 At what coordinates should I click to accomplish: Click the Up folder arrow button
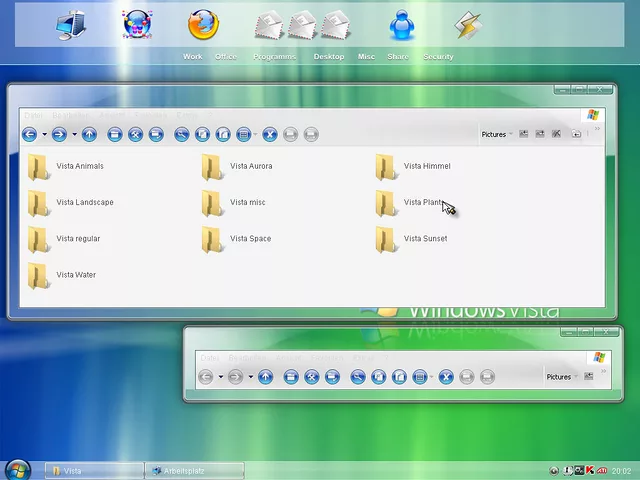click(89, 134)
